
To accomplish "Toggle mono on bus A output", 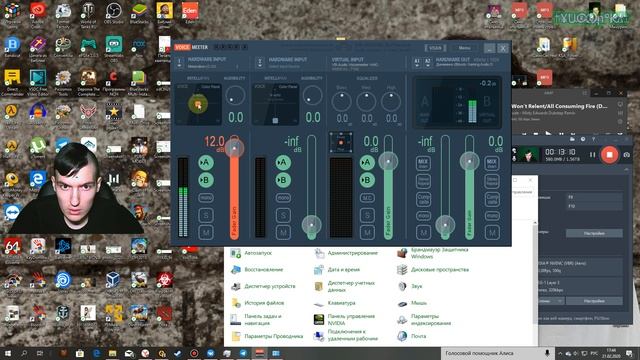I will point(423,216).
